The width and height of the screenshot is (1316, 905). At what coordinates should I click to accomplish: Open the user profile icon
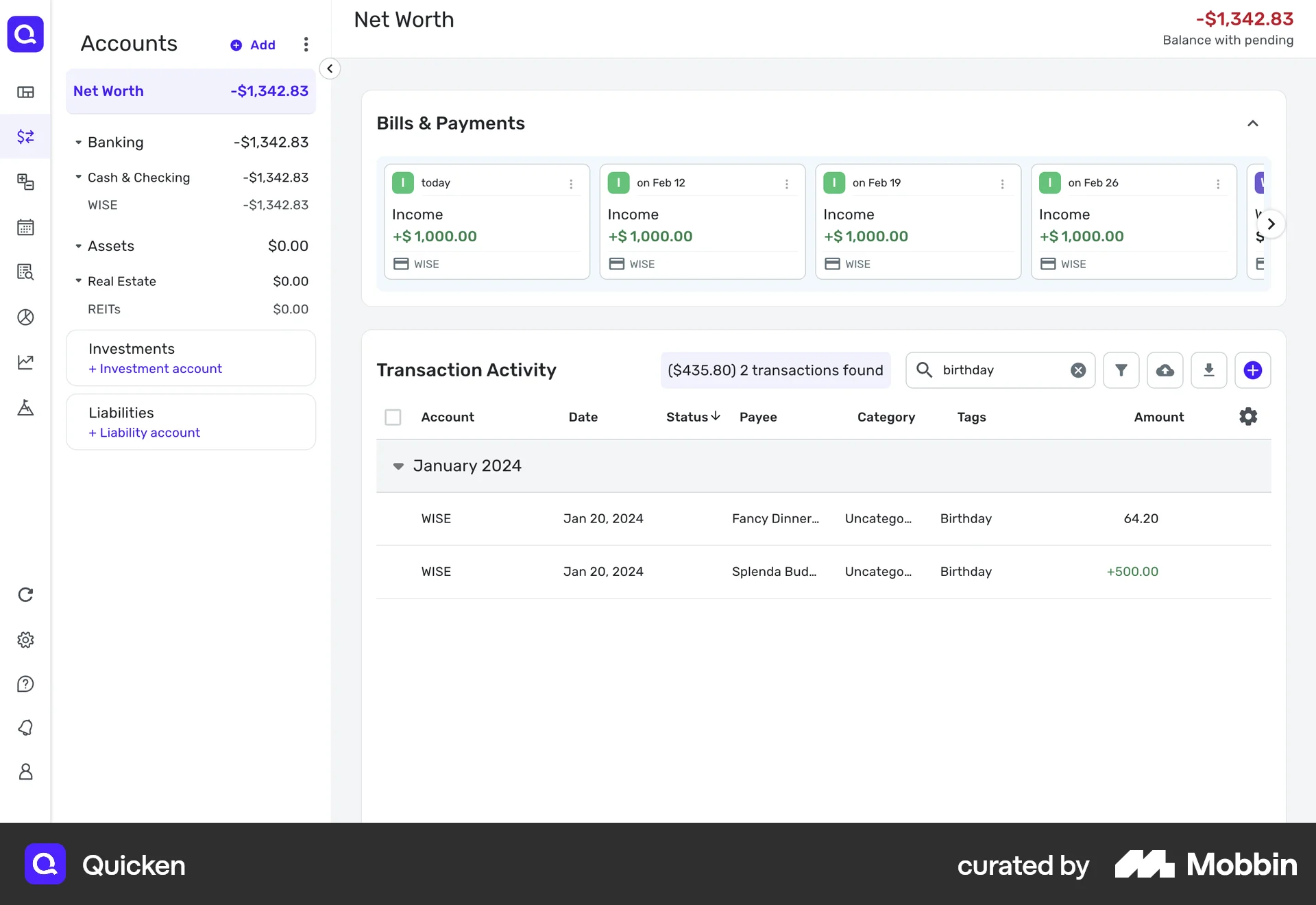click(x=25, y=772)
